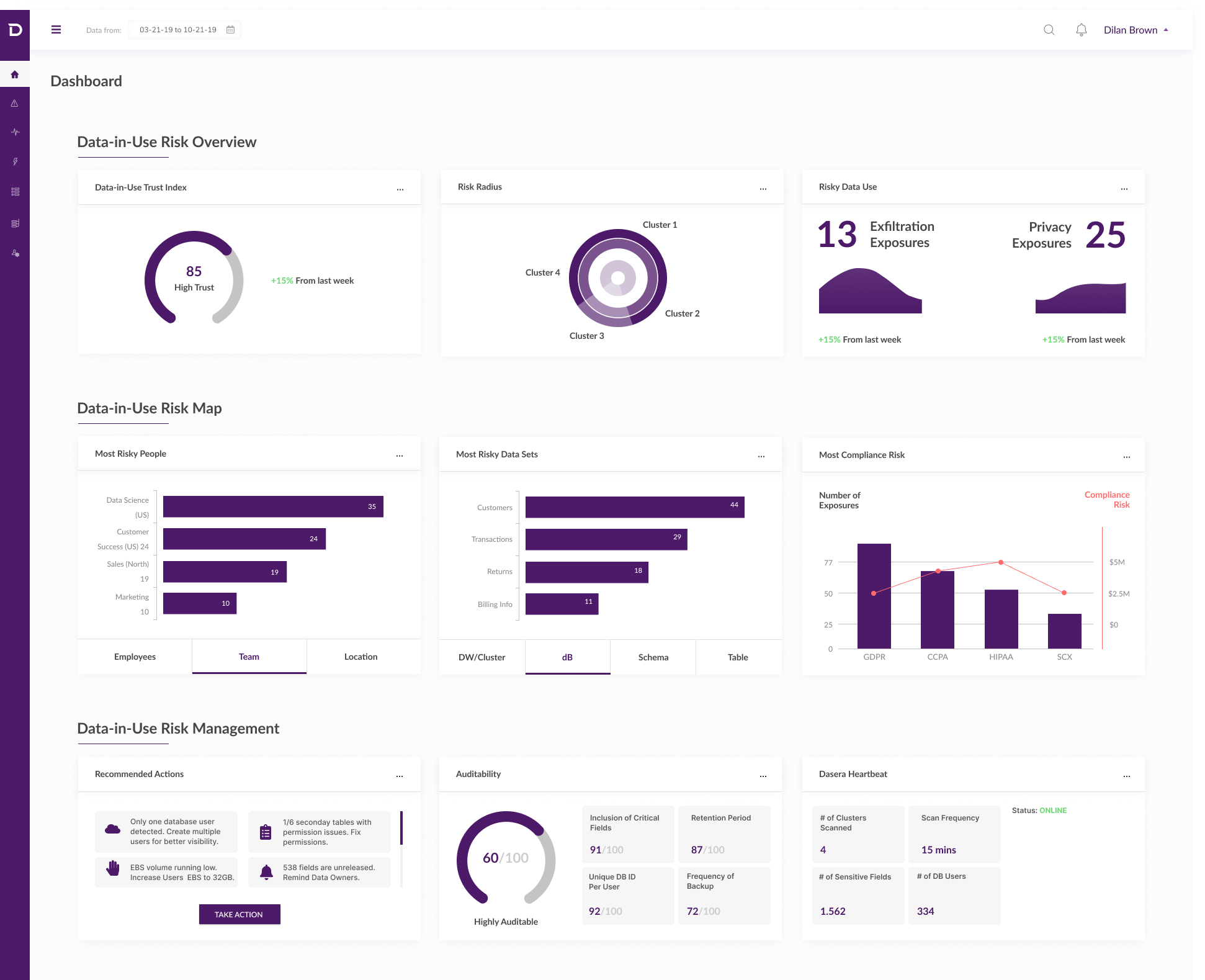The height and width of the screenshot is (980, 1205).
Task: Select the Schema tab
Action: [653, 657]
